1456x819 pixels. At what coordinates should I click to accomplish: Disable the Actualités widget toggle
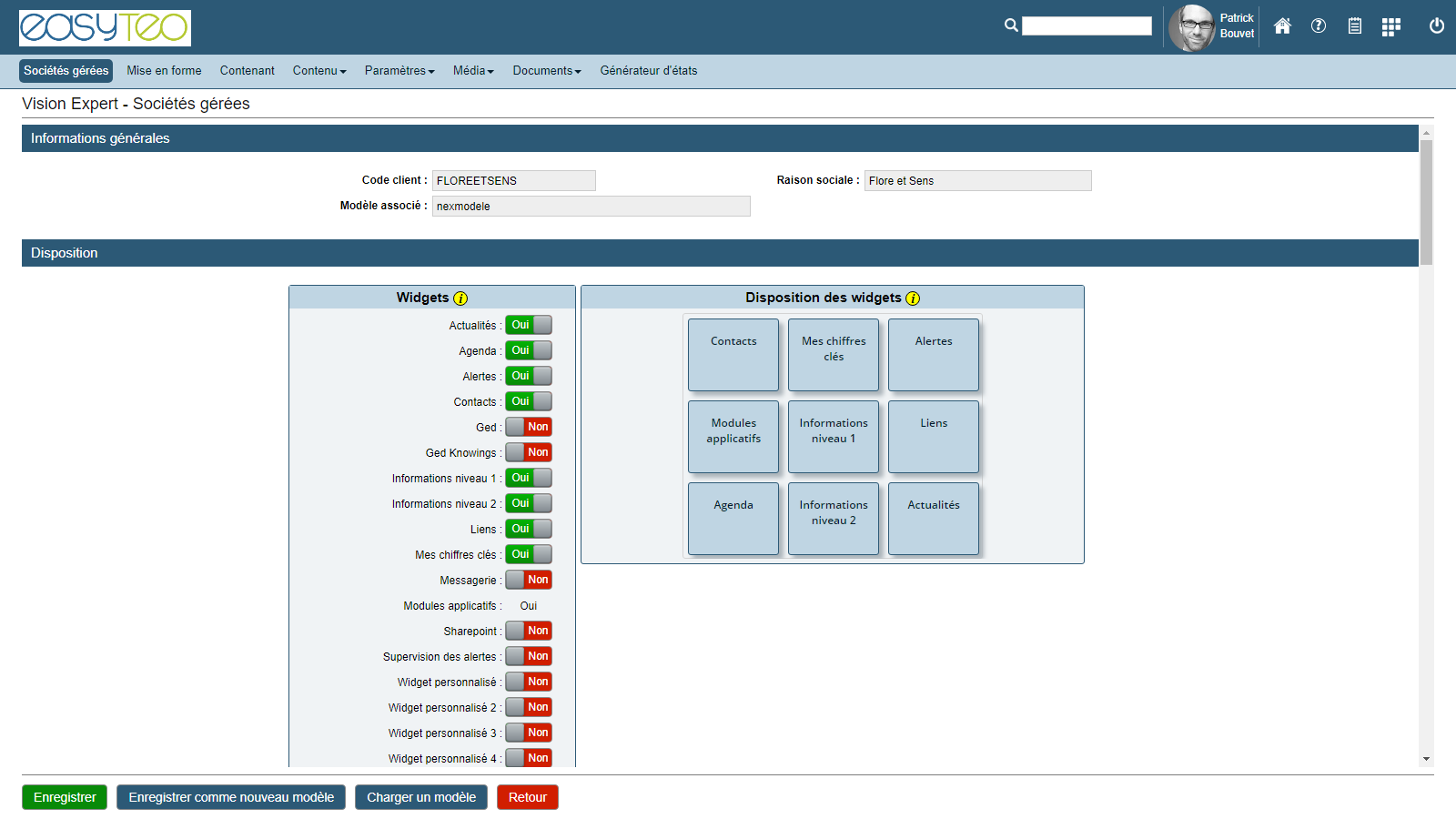pos(529,325)
